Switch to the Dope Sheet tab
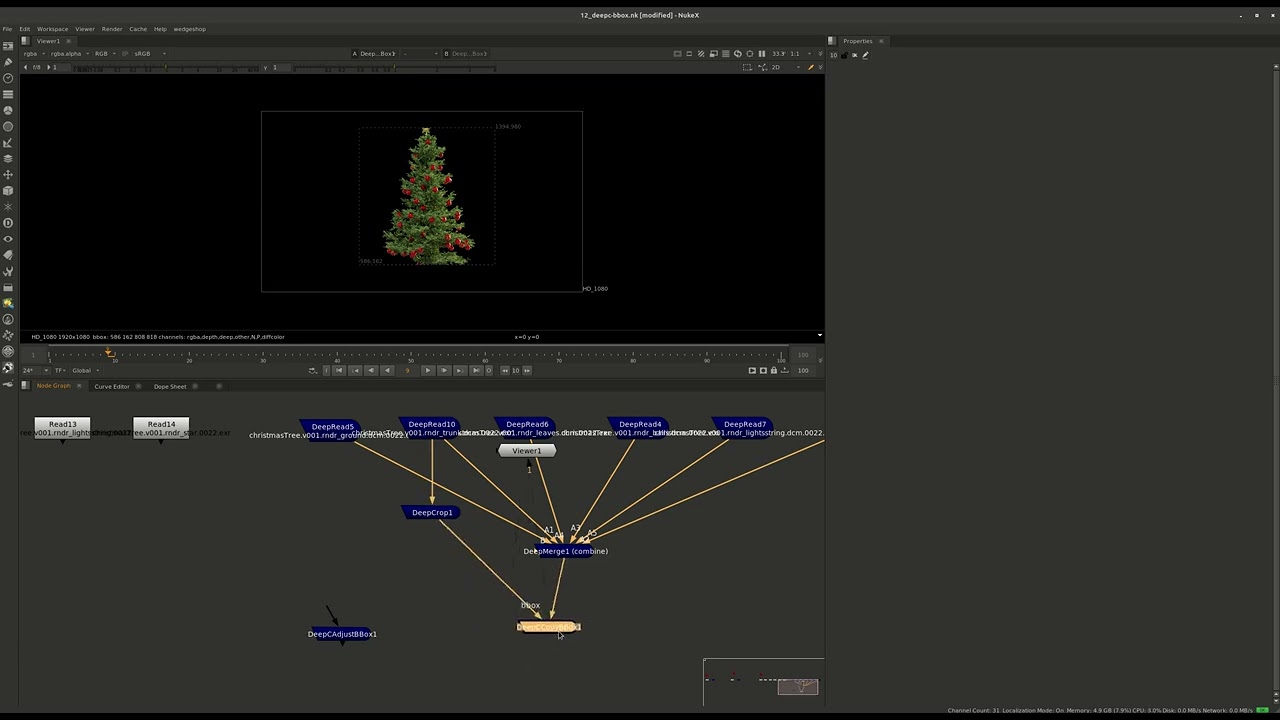The image size is (1280, 720). 170,386
